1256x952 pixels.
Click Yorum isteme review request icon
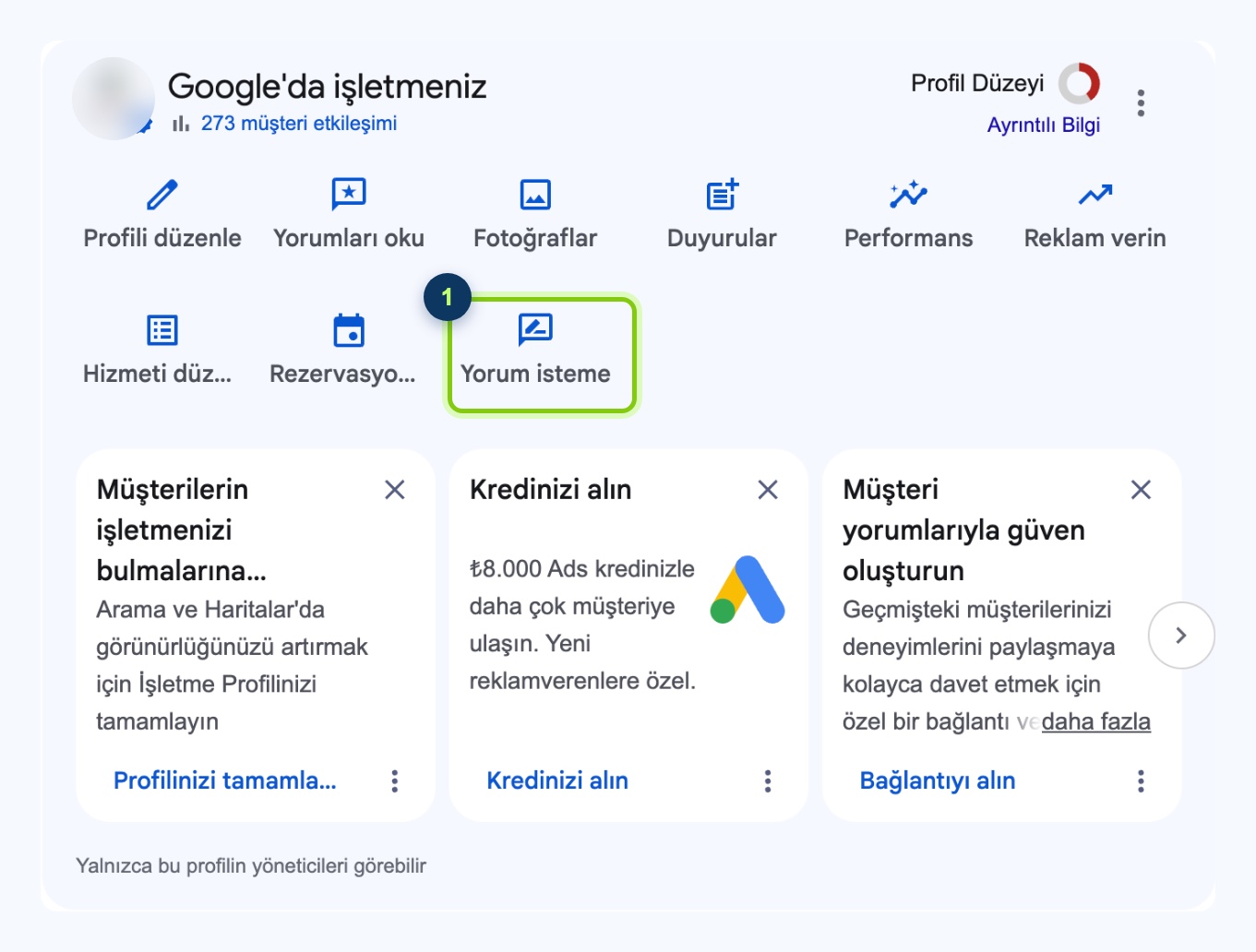[x=535, y=329]
